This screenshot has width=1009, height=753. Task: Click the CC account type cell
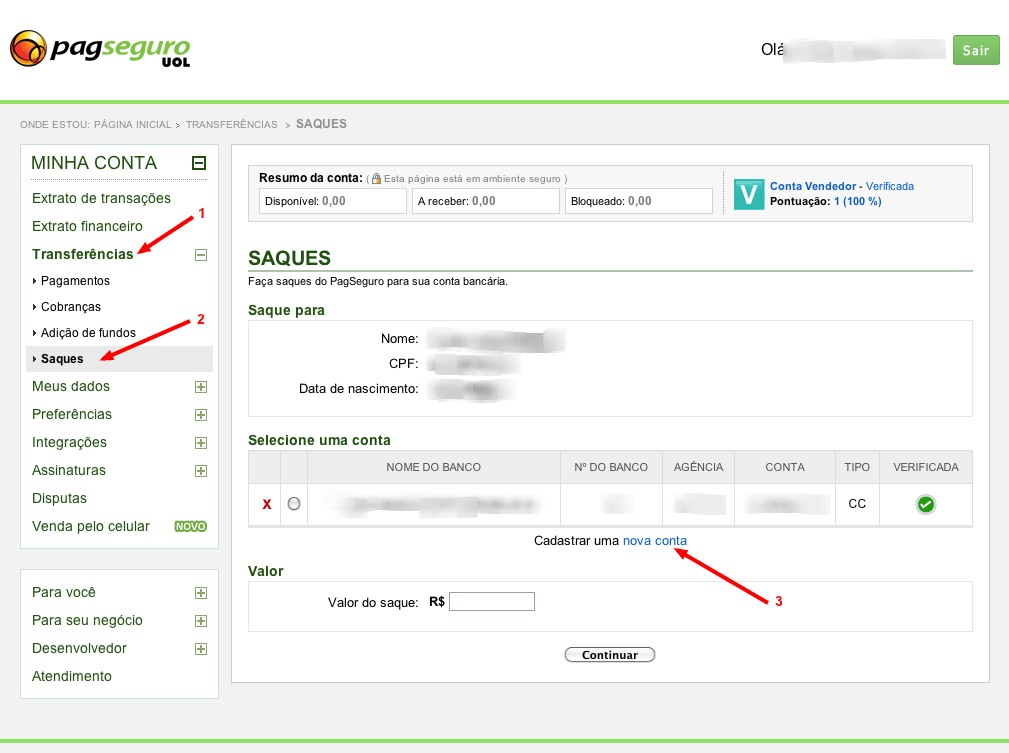(857, 504)
